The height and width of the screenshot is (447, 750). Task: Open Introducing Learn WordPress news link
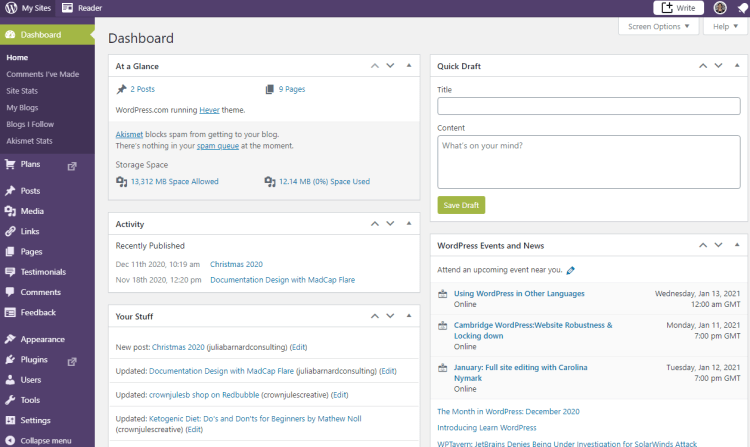(x=486, y=428)
